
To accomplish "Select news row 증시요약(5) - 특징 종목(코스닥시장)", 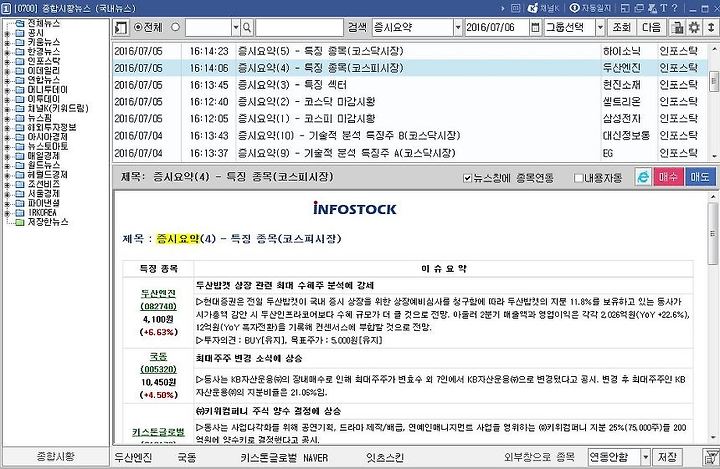I will [411, 51].
